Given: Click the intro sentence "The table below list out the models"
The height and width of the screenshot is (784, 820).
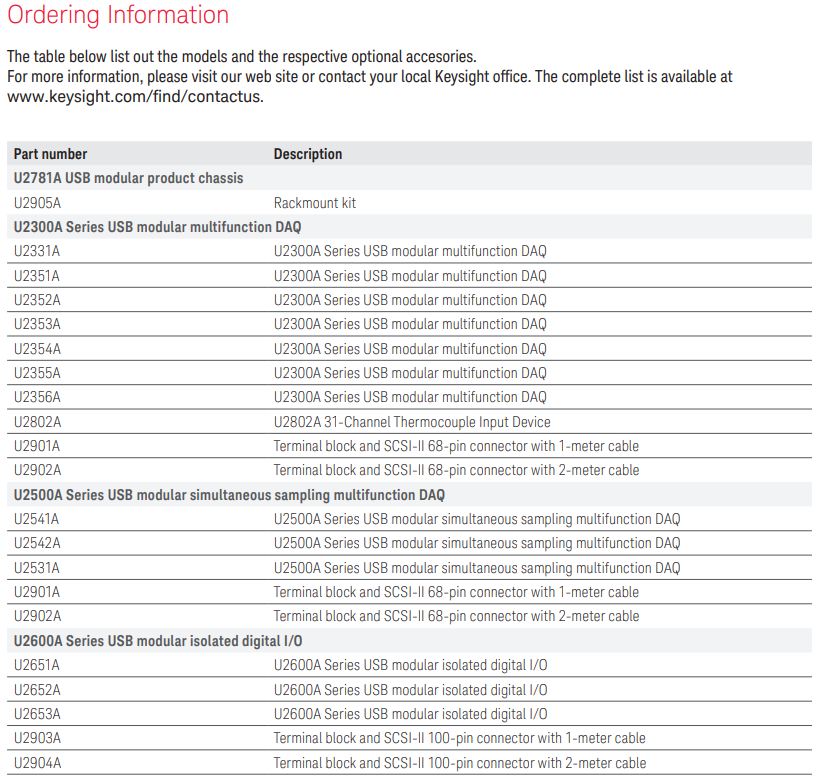Looking at the screenshot, I should (x=242, y=56).
